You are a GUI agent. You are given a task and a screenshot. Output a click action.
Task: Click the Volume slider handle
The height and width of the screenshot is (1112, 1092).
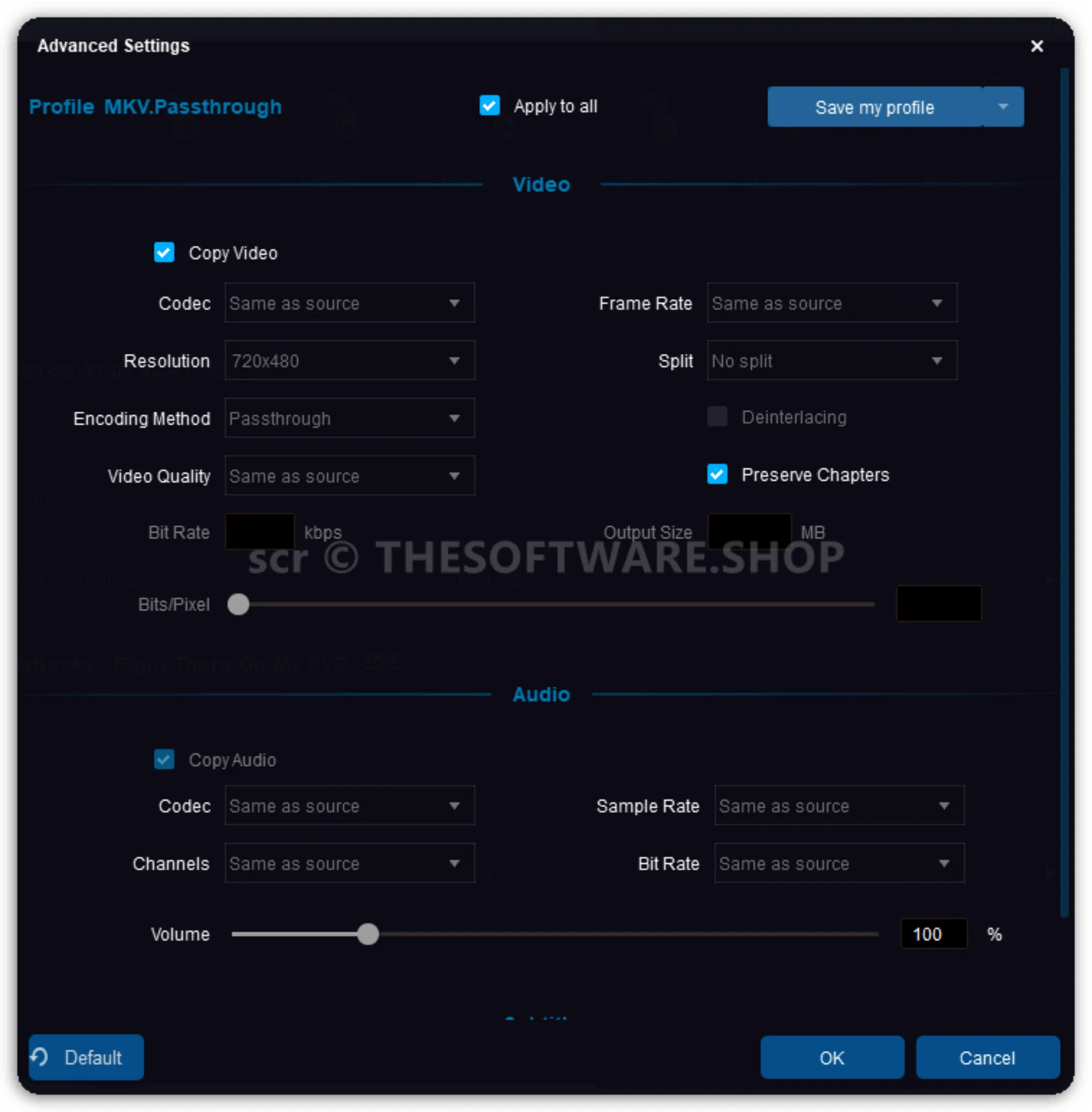click(x=368, y=934)
